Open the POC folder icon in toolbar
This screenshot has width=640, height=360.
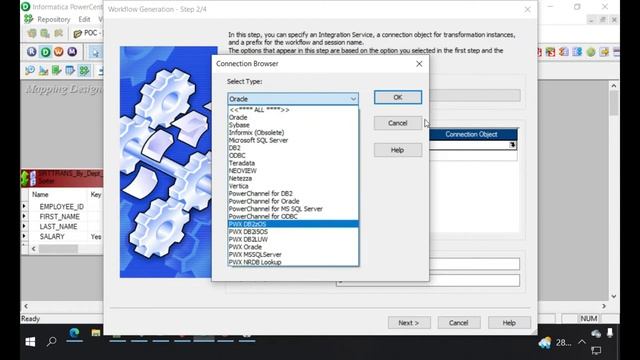click(x=77, y=33)
